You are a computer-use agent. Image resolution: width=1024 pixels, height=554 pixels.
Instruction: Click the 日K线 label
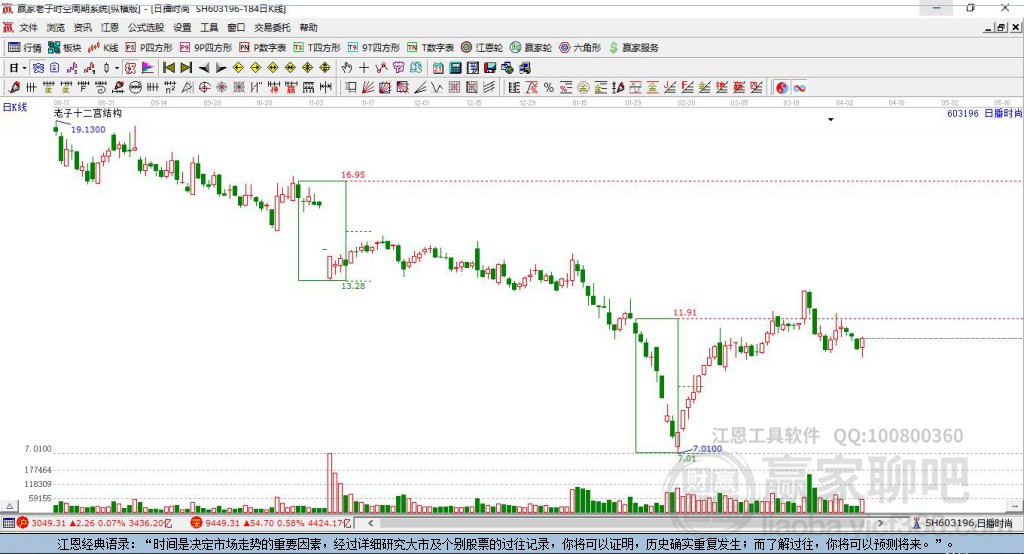(x=15, y=107)
